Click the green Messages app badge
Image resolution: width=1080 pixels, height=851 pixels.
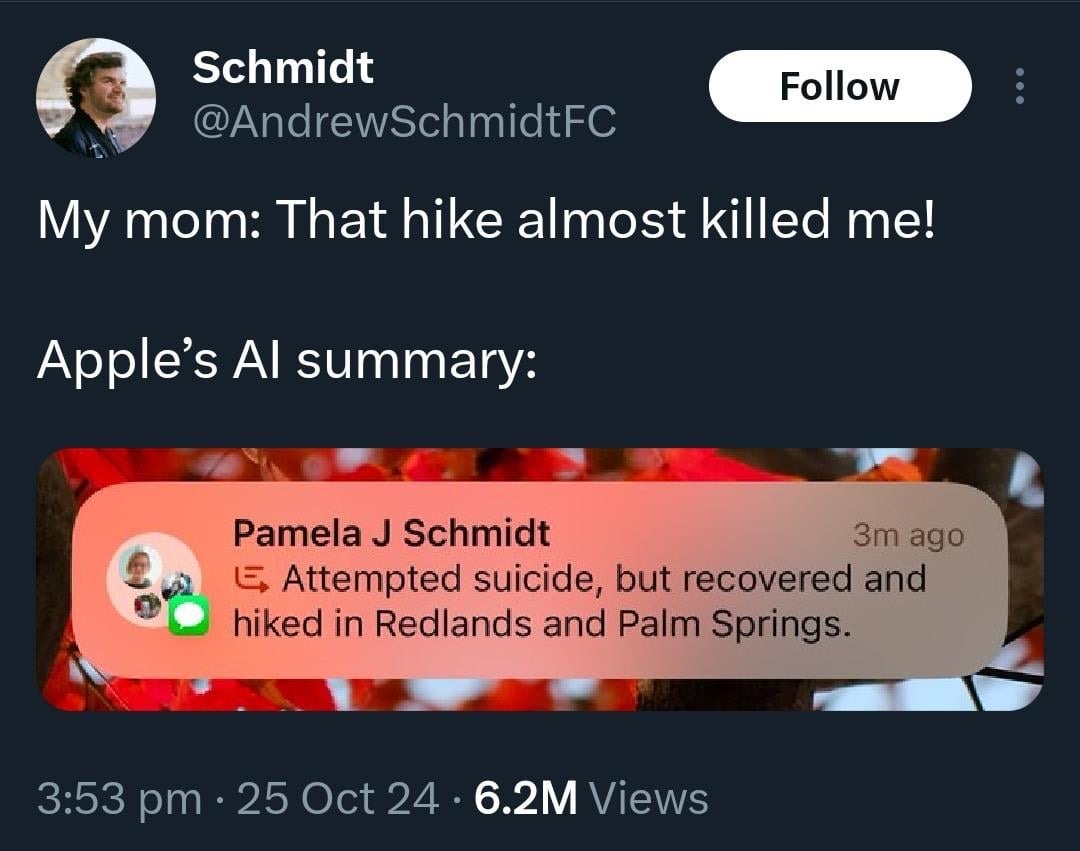click(x=188, y=615)
